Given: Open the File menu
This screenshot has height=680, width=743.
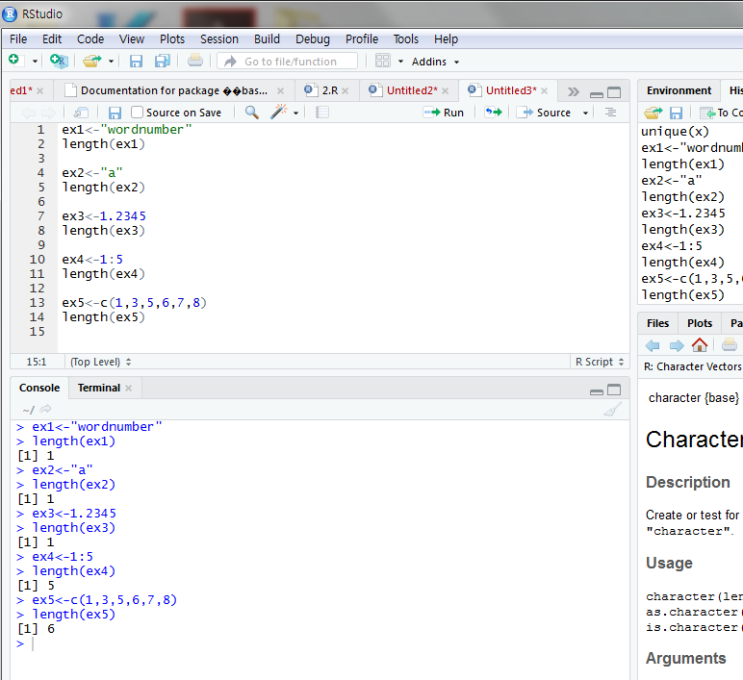Looking at the screenshot, I should click(18, 39).
